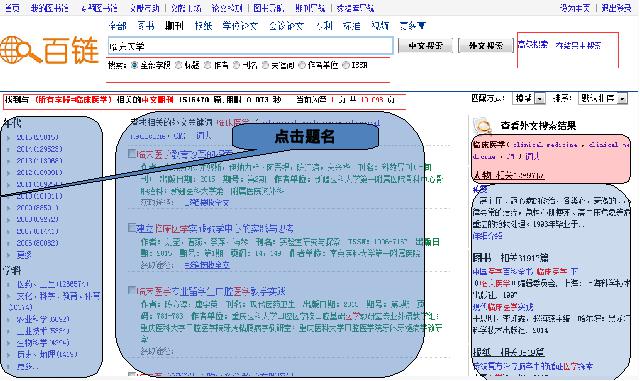Click in the search keyword input box
The height and width of the screenshot is (381, 640).
click(251, 46)
